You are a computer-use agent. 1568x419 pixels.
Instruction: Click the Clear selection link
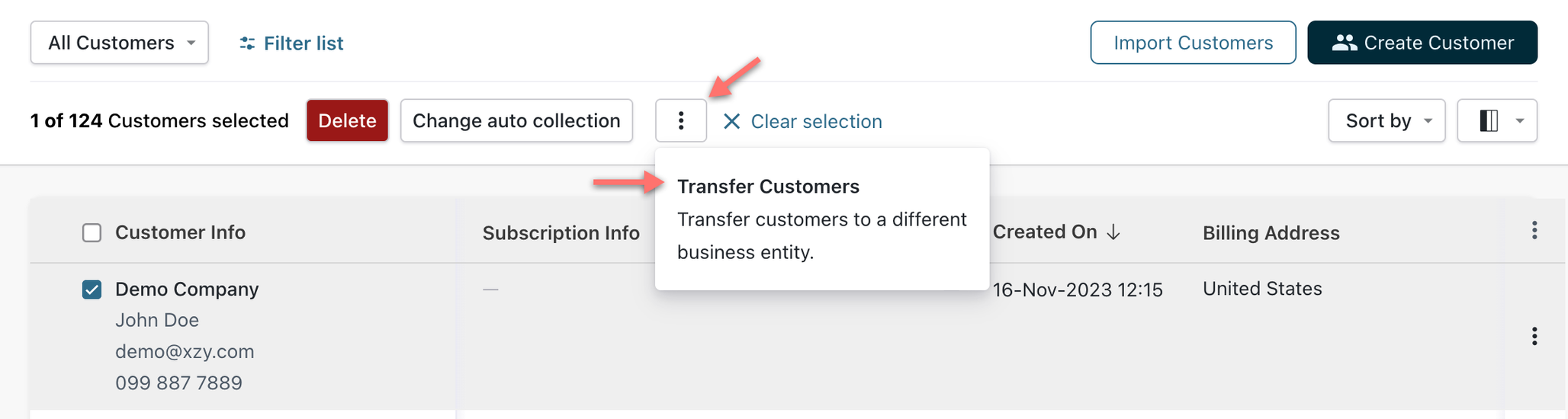coord(816,121)
